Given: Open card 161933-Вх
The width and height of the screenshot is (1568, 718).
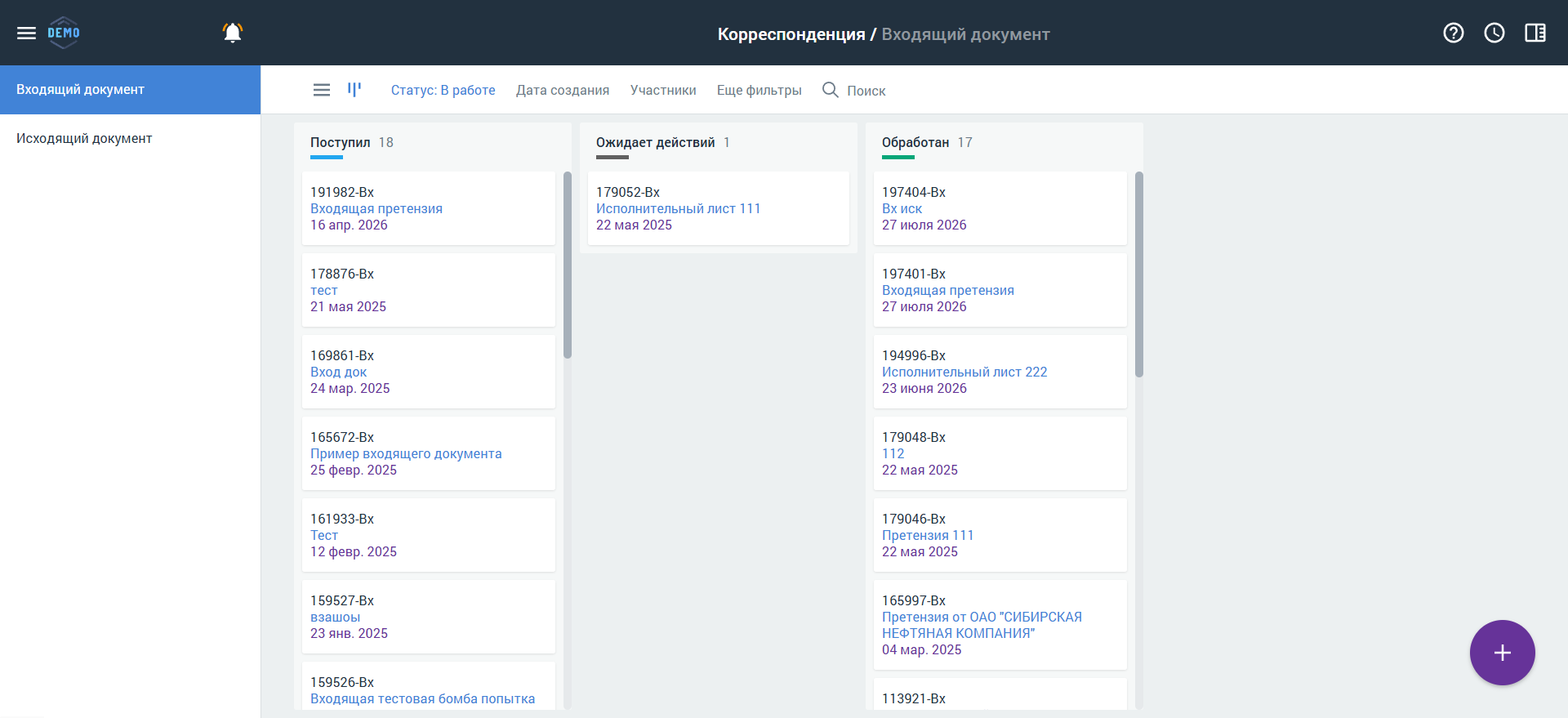Looking at the screenshot, I should (x=429, y=535).
